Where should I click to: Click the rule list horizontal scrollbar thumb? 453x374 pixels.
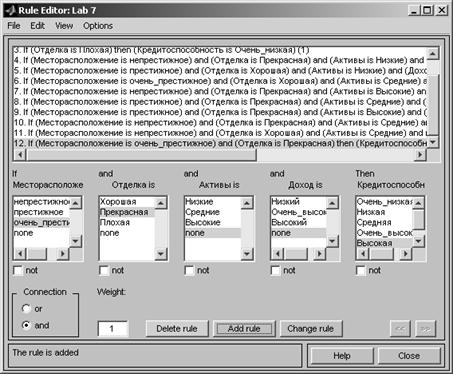tap(141, 155)
